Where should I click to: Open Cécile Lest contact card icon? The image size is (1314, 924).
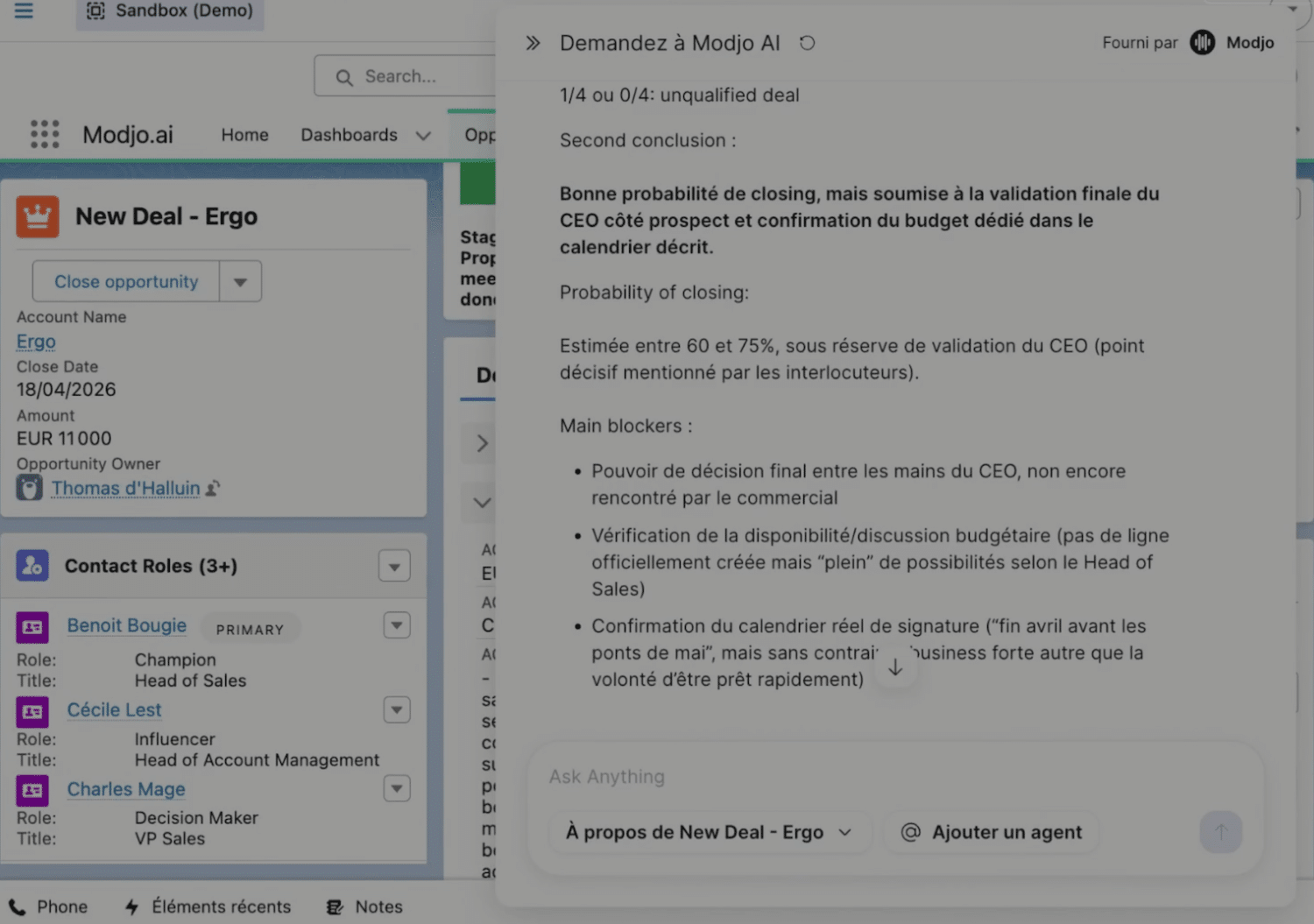point(32,711)
